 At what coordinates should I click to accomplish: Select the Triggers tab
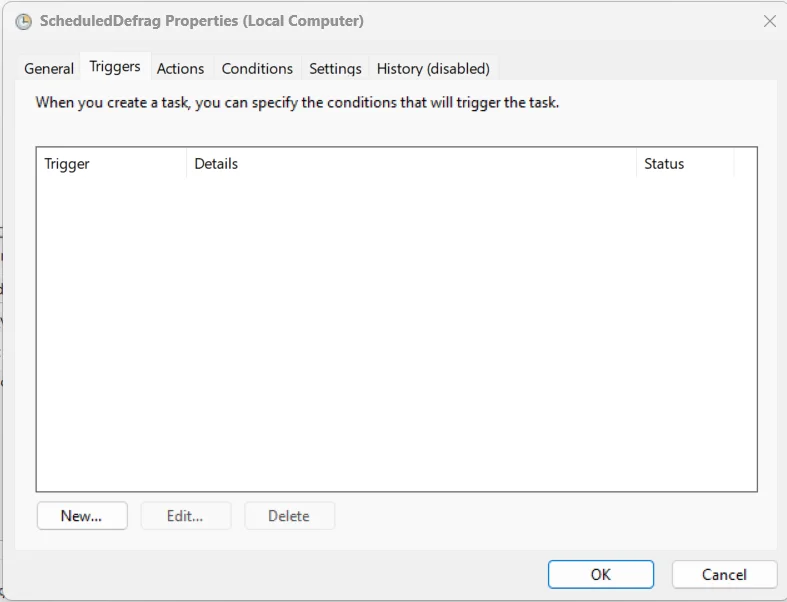pyautogui.click(x=115, y=66)
